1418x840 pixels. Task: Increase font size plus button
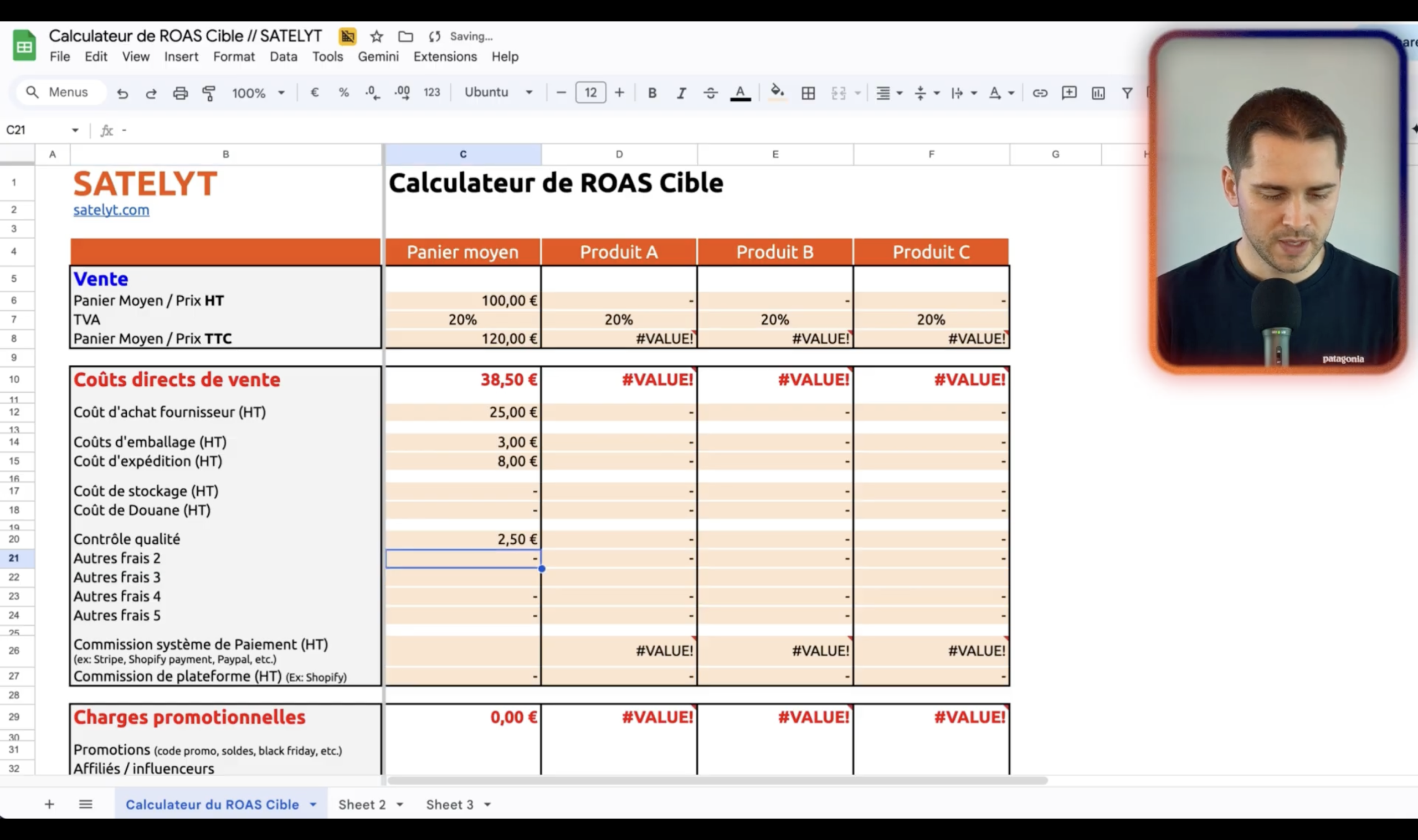pos(619,92)
